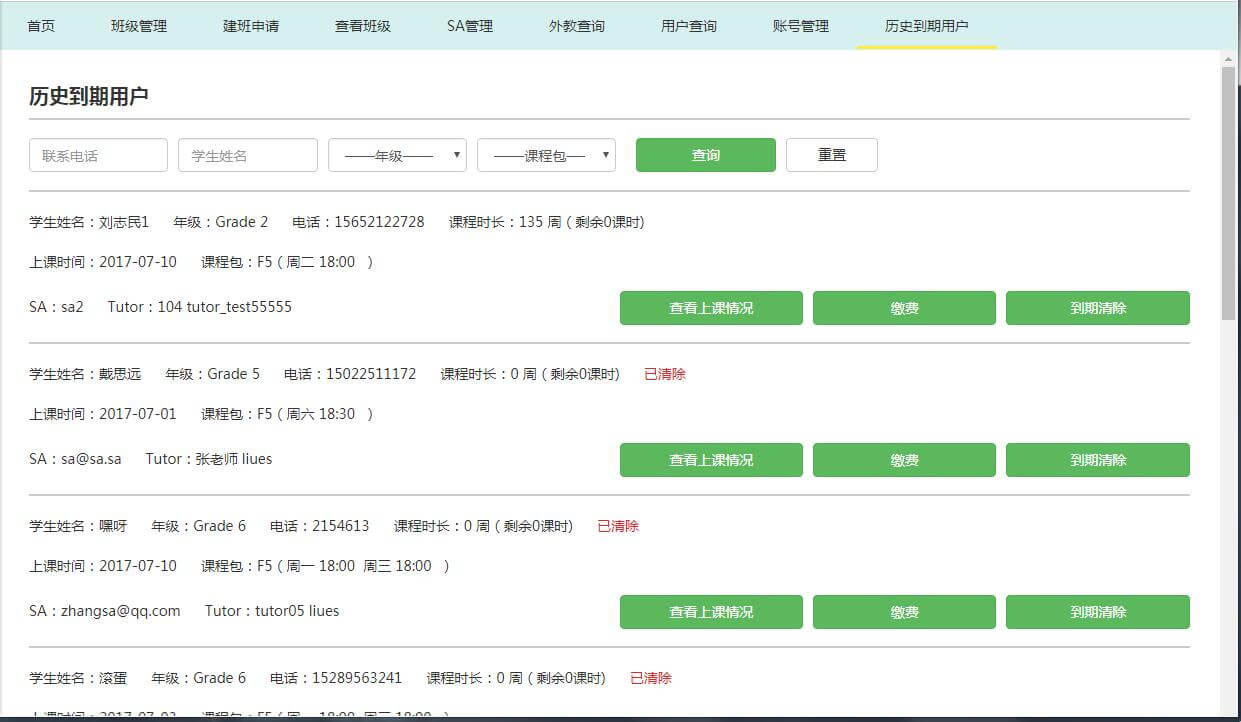Switch to 账号管理 tab
Viewport: 1241px width, 722px height.
(x=801, y=26)
